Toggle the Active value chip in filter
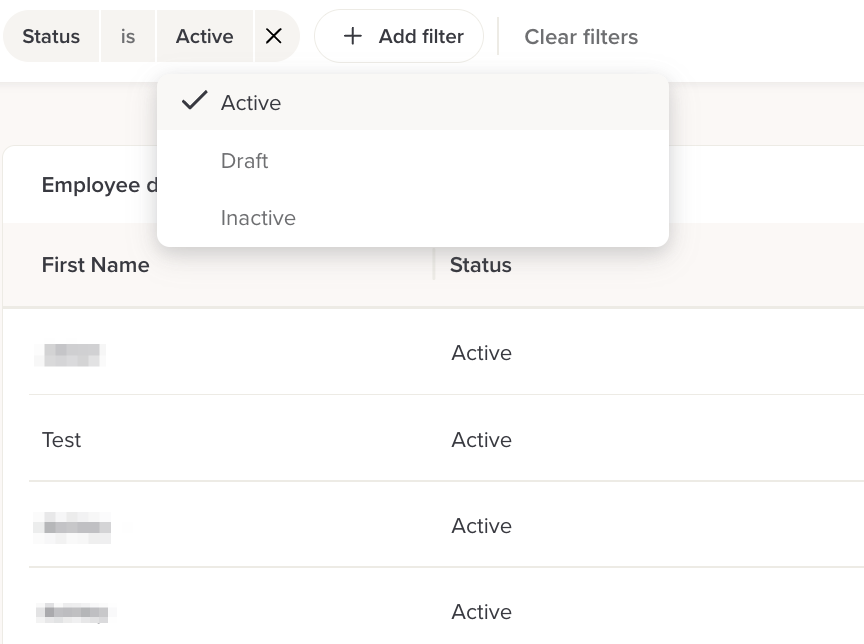Image resolution: width=864 pixels, height=644 pixels. point(204,36)
